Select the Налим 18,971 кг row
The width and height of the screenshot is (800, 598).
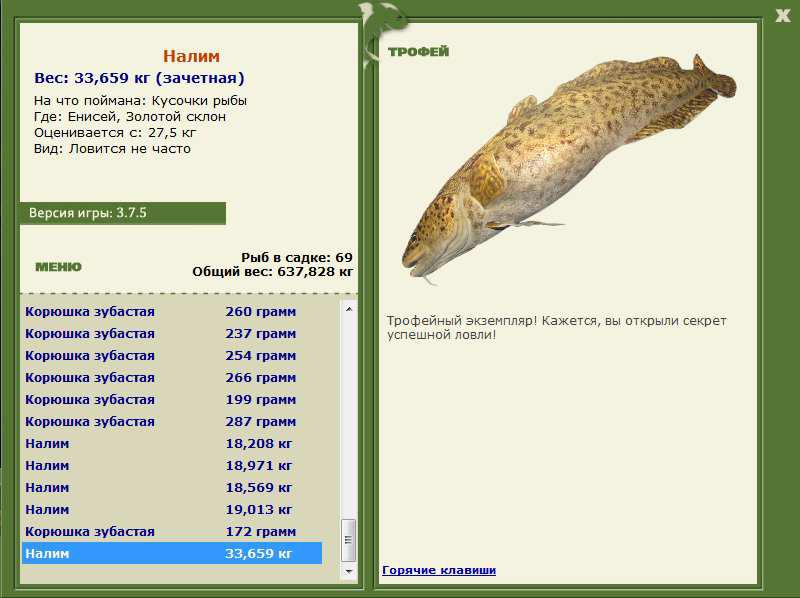pyautogui.click(x=171, y=465)
